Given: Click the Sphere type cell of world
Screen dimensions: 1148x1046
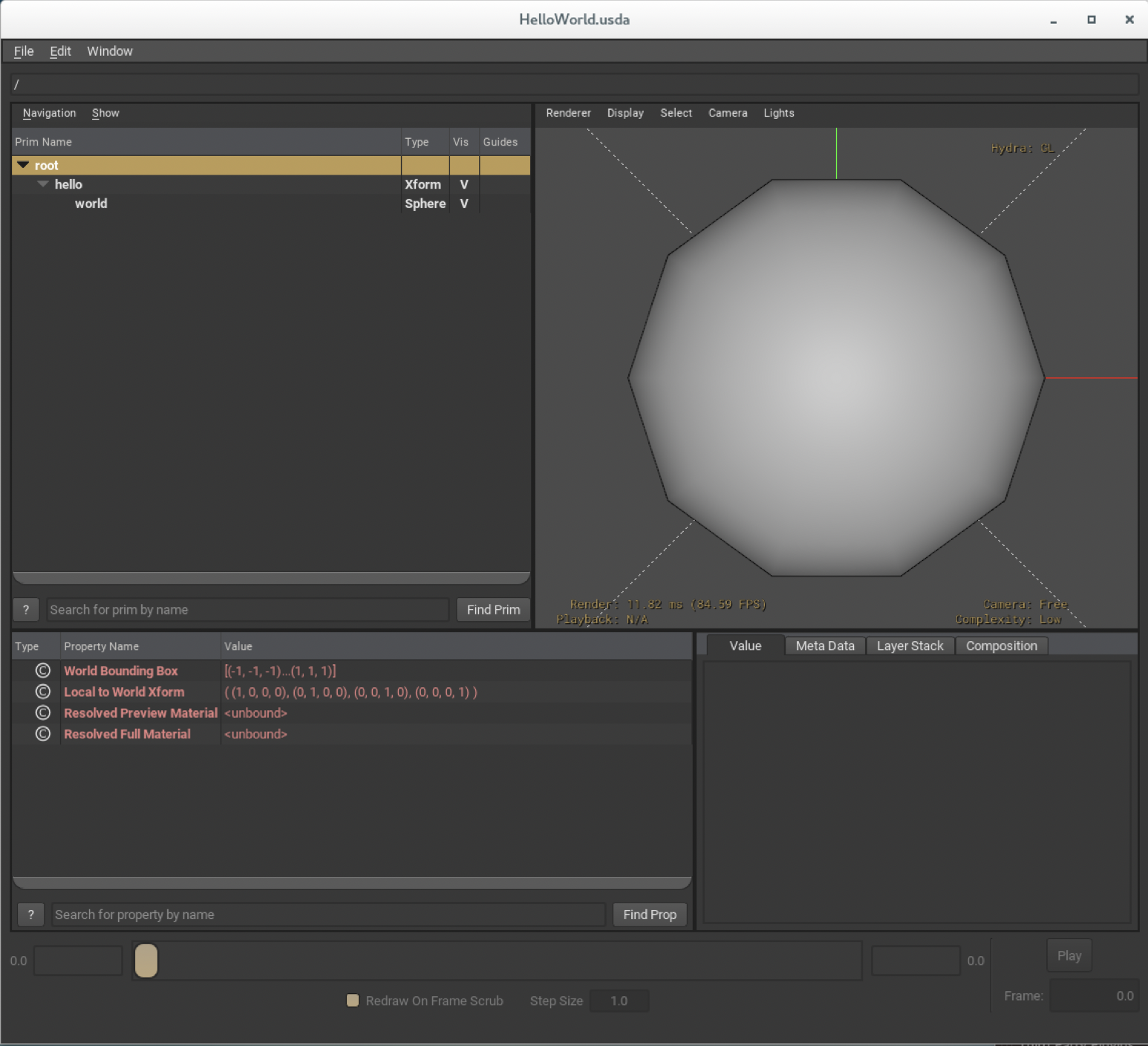Looking at the screenshot, I should (425, 204).
